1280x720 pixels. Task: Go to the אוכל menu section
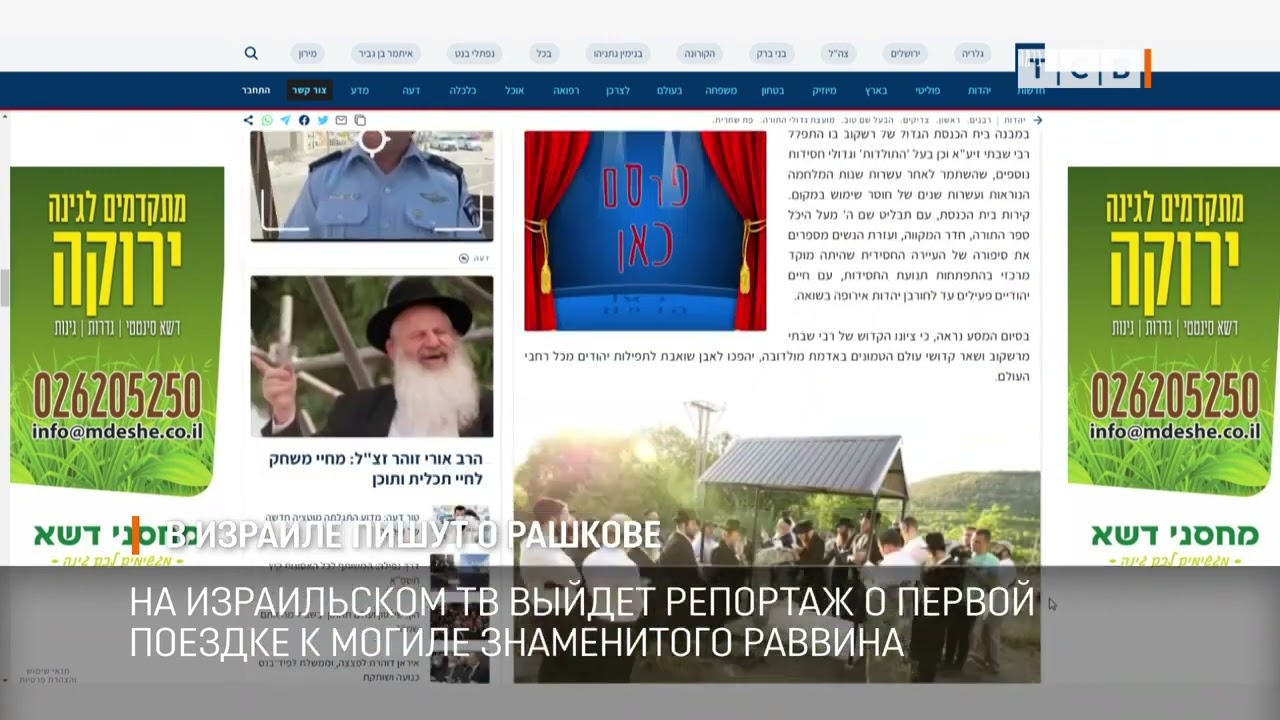click(x=514, y=90)
